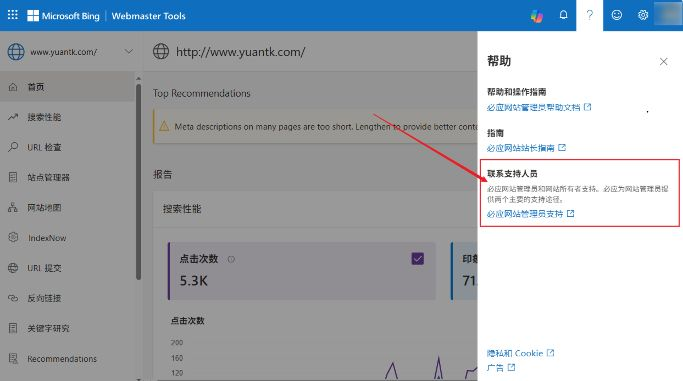Close the 帮助 help panel
The height and width of the screenshot is (381, 683).
pyautogui.click(x=663, y=61)
